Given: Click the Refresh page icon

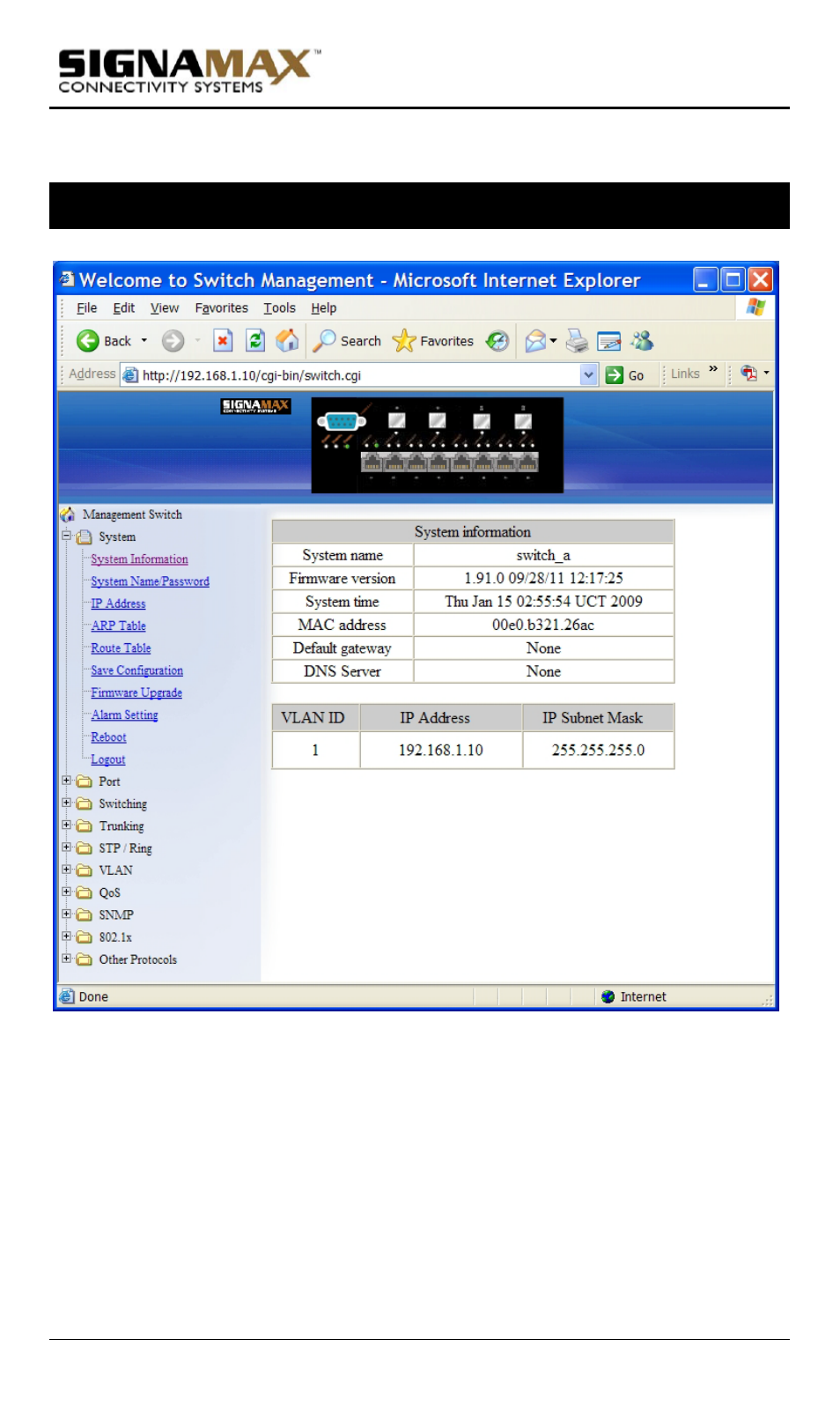Looking at the screenshot, I should (x=255, y=340).
